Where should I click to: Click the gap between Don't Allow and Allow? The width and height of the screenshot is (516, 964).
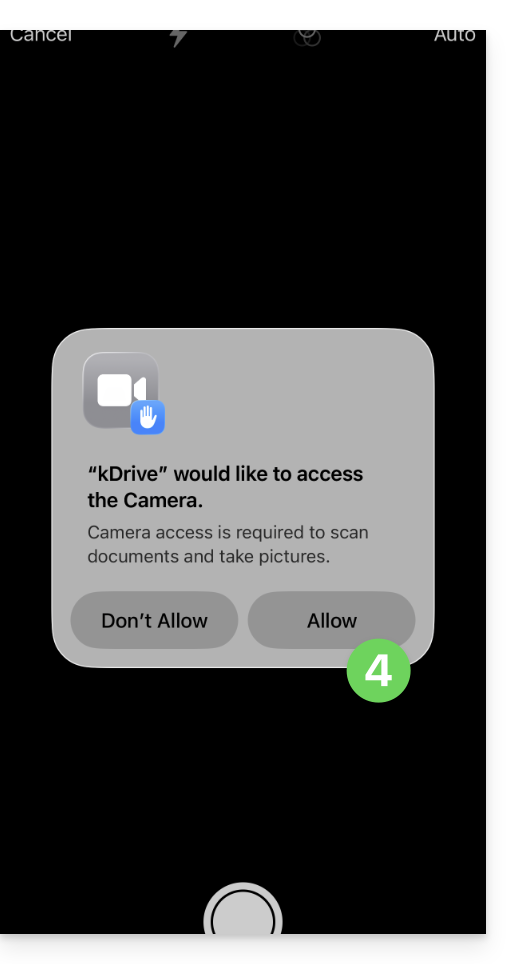coord(243,620)
